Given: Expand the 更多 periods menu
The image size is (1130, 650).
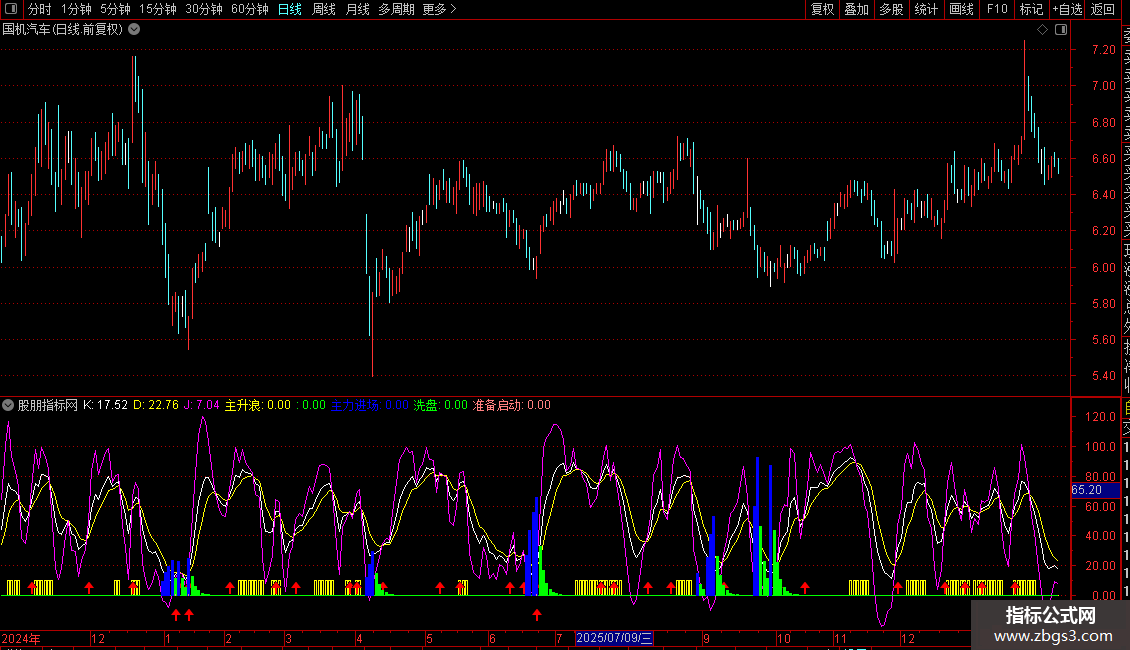Looking at the screenshot, I should point(439,10).
